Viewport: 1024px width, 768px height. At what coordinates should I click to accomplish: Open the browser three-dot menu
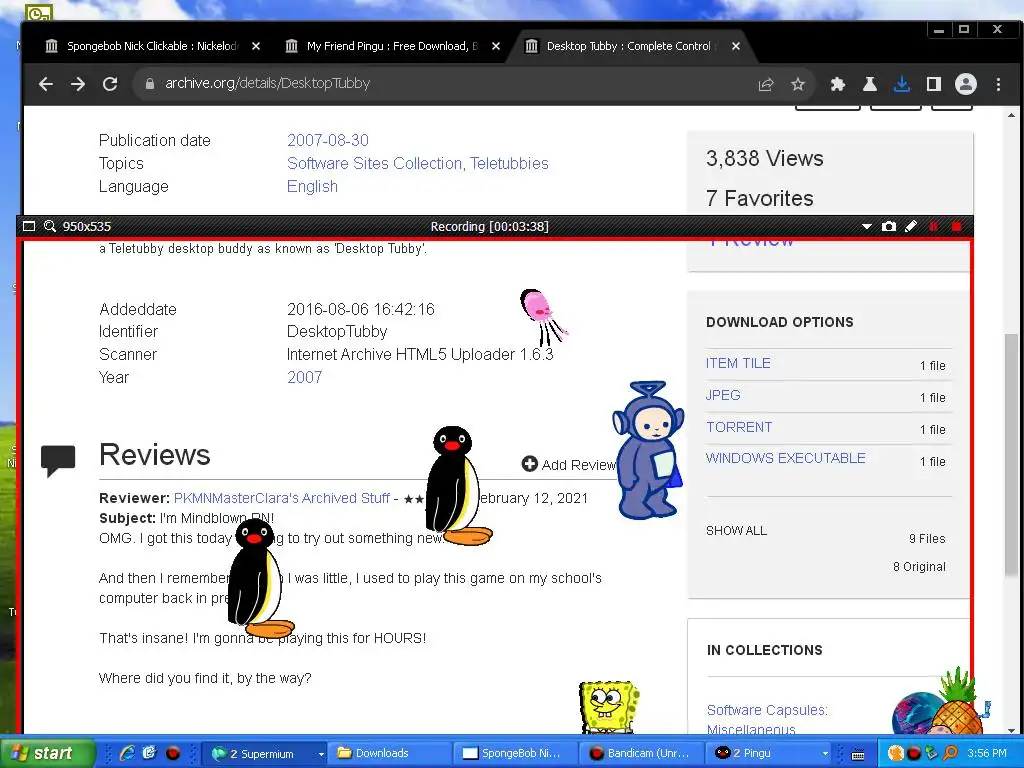[x=998, y=84]
